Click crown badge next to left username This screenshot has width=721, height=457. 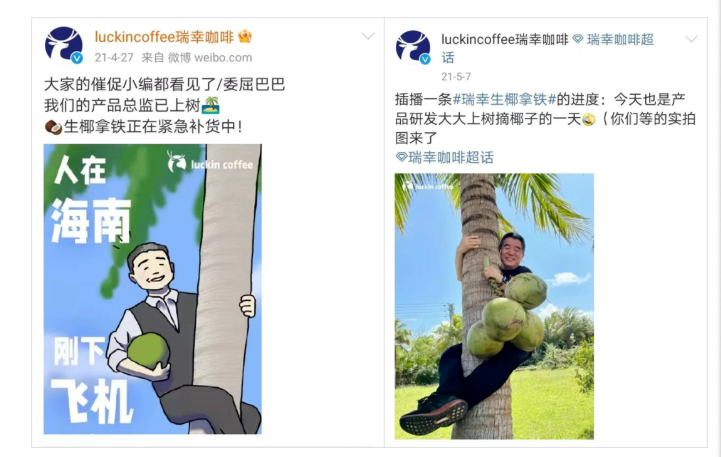245,36
